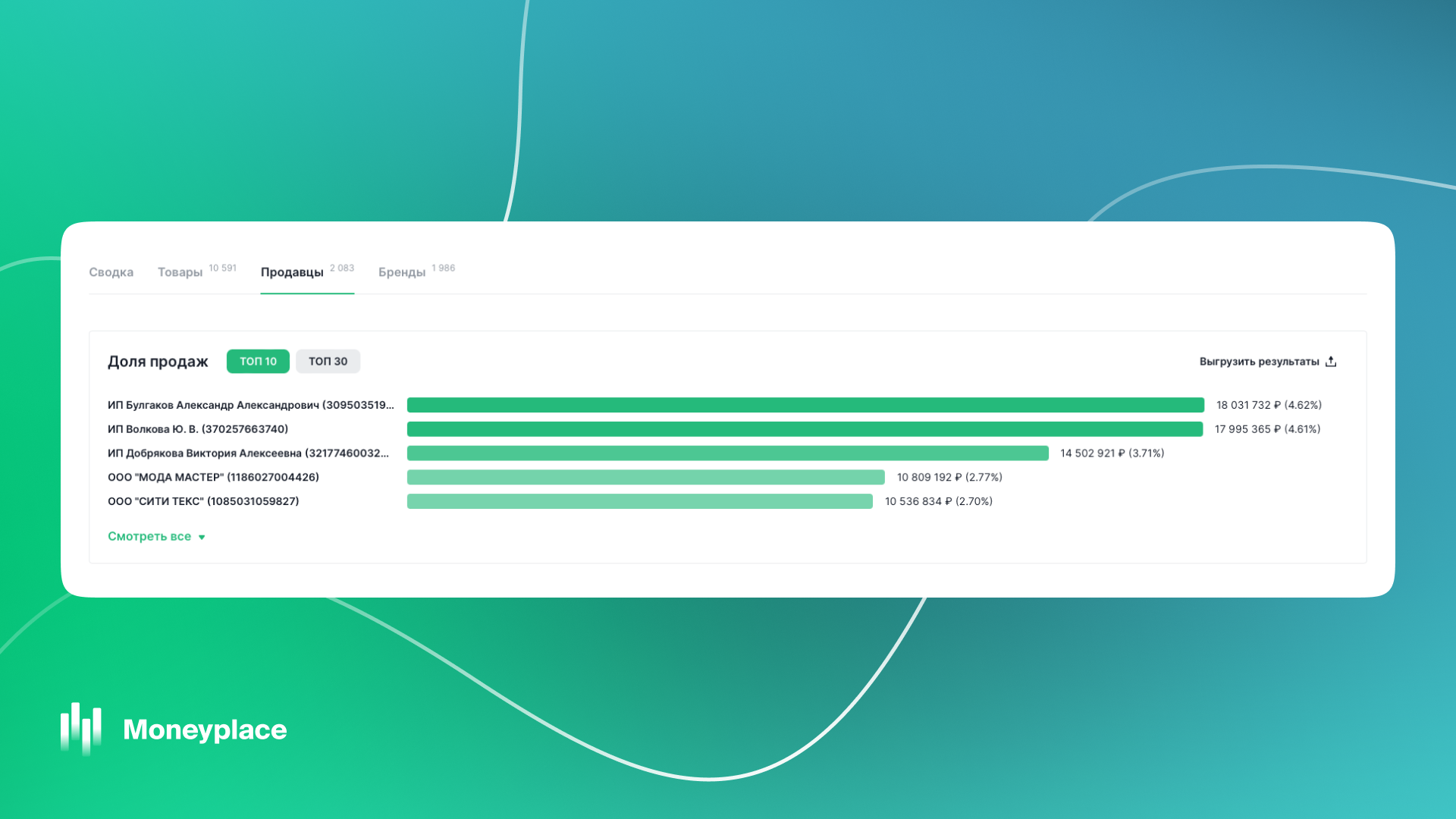
Task: Open the Сводка tab
Action: (x=111, y=272)
